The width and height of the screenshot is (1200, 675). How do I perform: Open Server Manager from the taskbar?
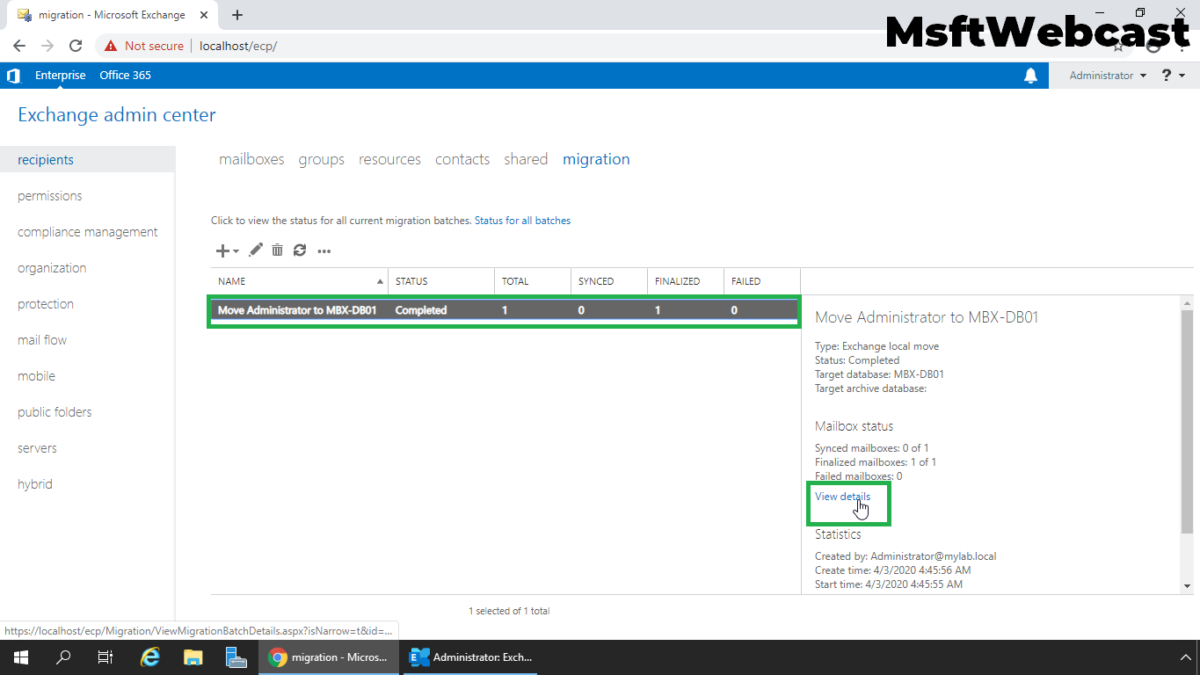click(x=236, y=657)
